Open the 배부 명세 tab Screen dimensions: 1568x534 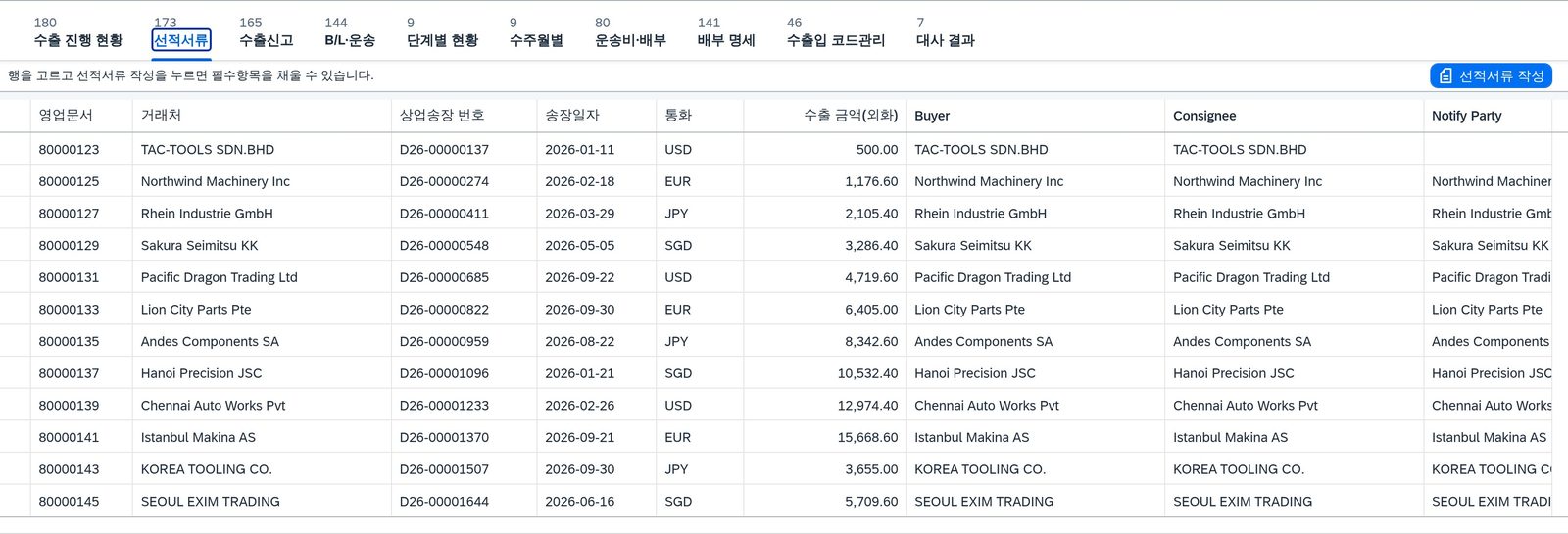point(726,32)
